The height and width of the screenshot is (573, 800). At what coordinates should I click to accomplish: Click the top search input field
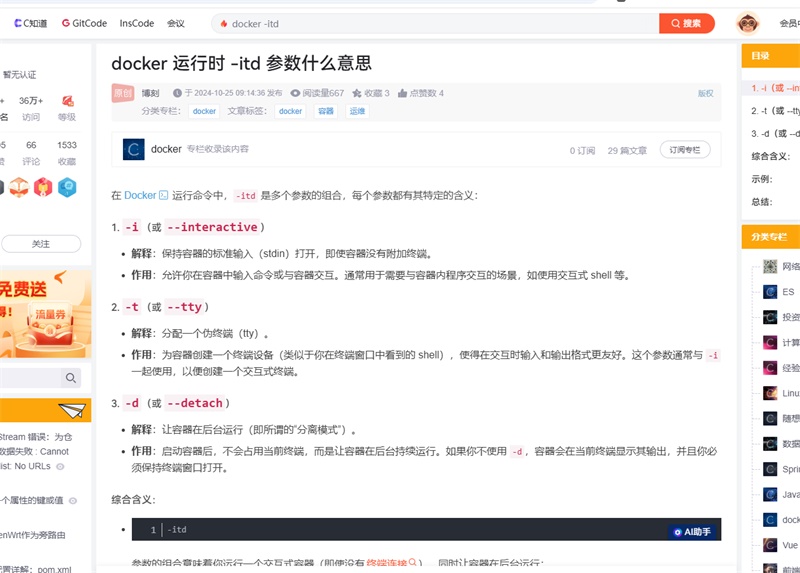[436, 23]
